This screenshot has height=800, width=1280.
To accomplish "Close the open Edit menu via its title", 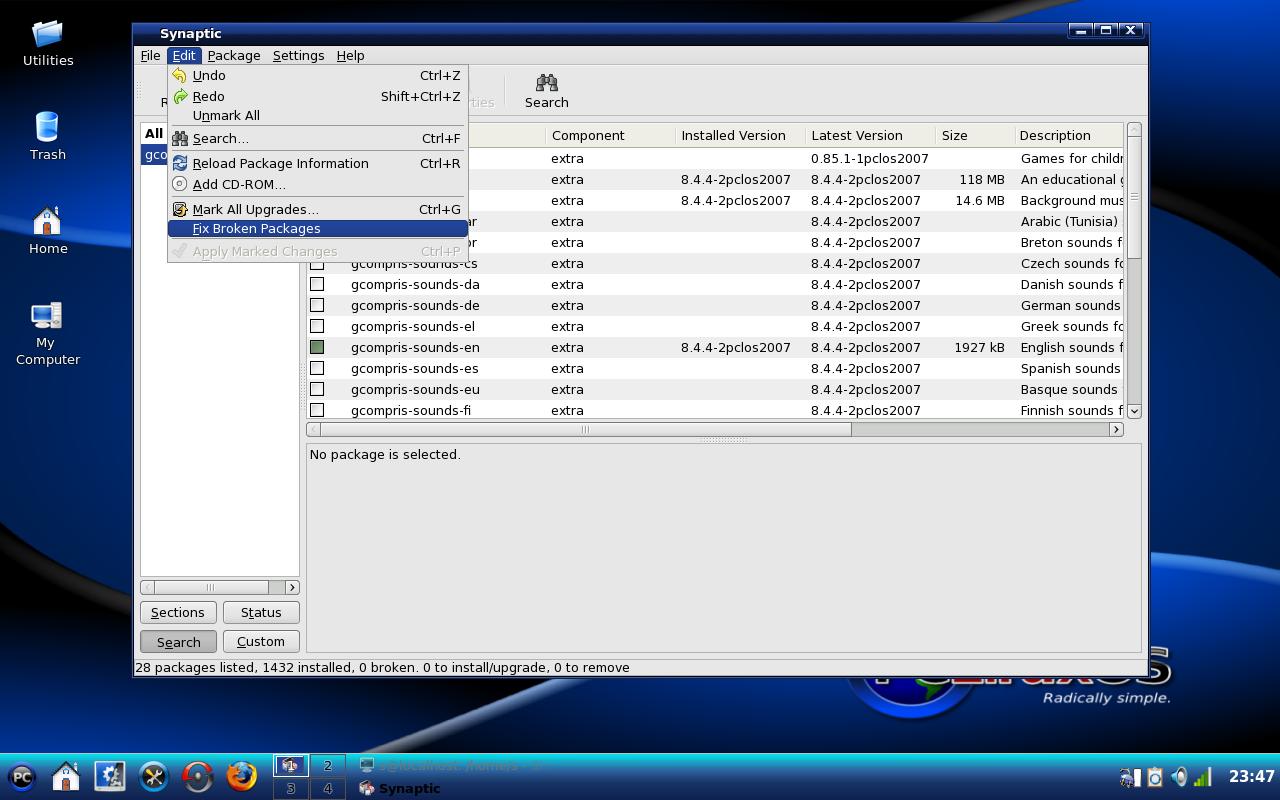I will pyautogui.click(x=184, y=55).
